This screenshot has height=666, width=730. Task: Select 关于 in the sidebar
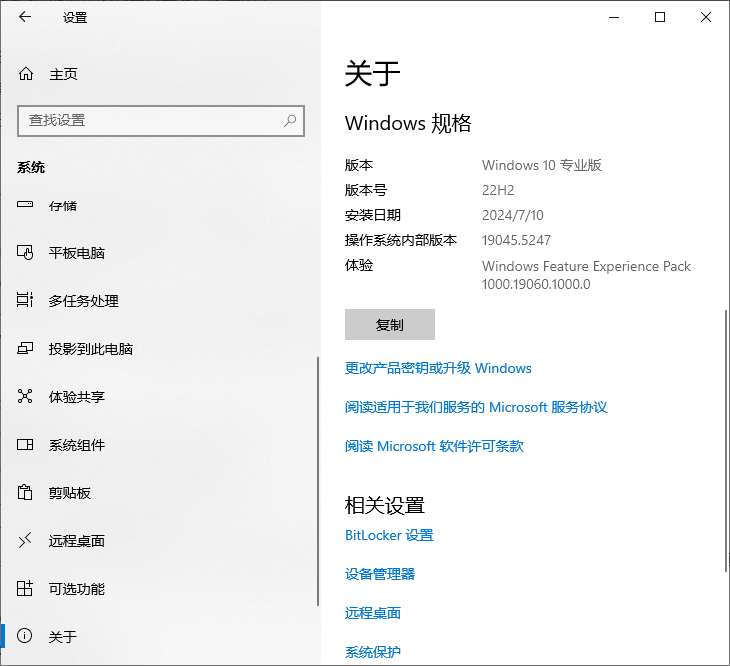click(160, 636)
